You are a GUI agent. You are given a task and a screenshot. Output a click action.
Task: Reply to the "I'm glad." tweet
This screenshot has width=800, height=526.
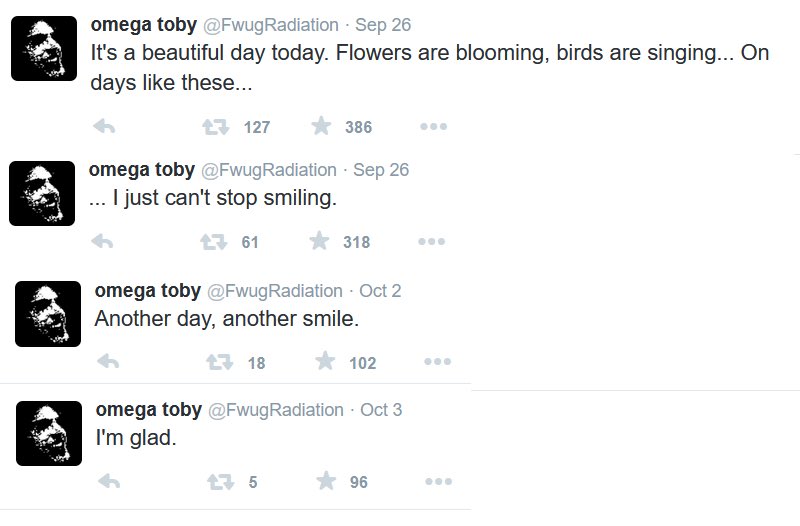pyautogui.click(x=109, y=482)
